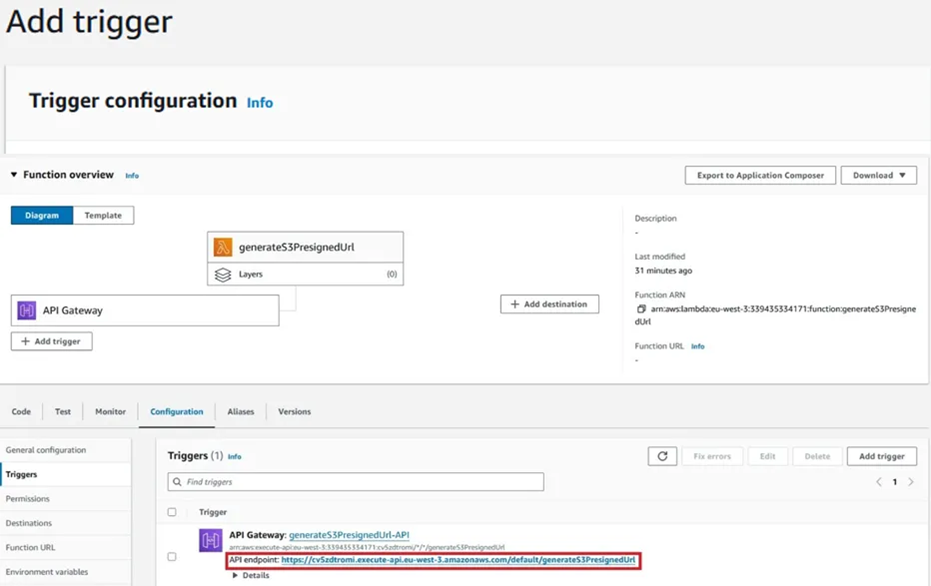This screenshot has width=931, height=586.
Task: Switch to the Monitor tab
Action: point(110,411)
